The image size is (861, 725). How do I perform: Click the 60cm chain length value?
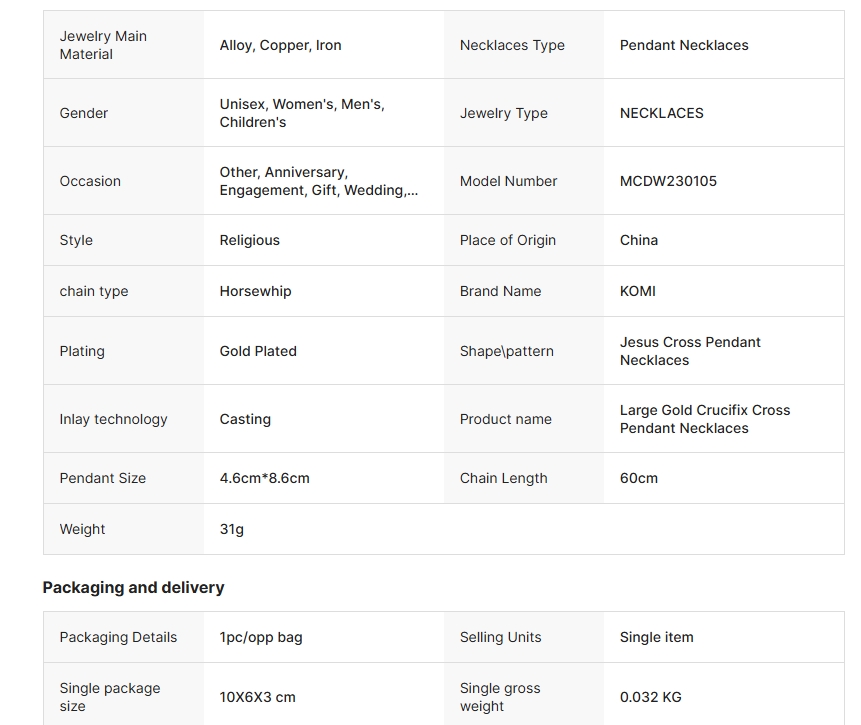(x=639, y=478)
